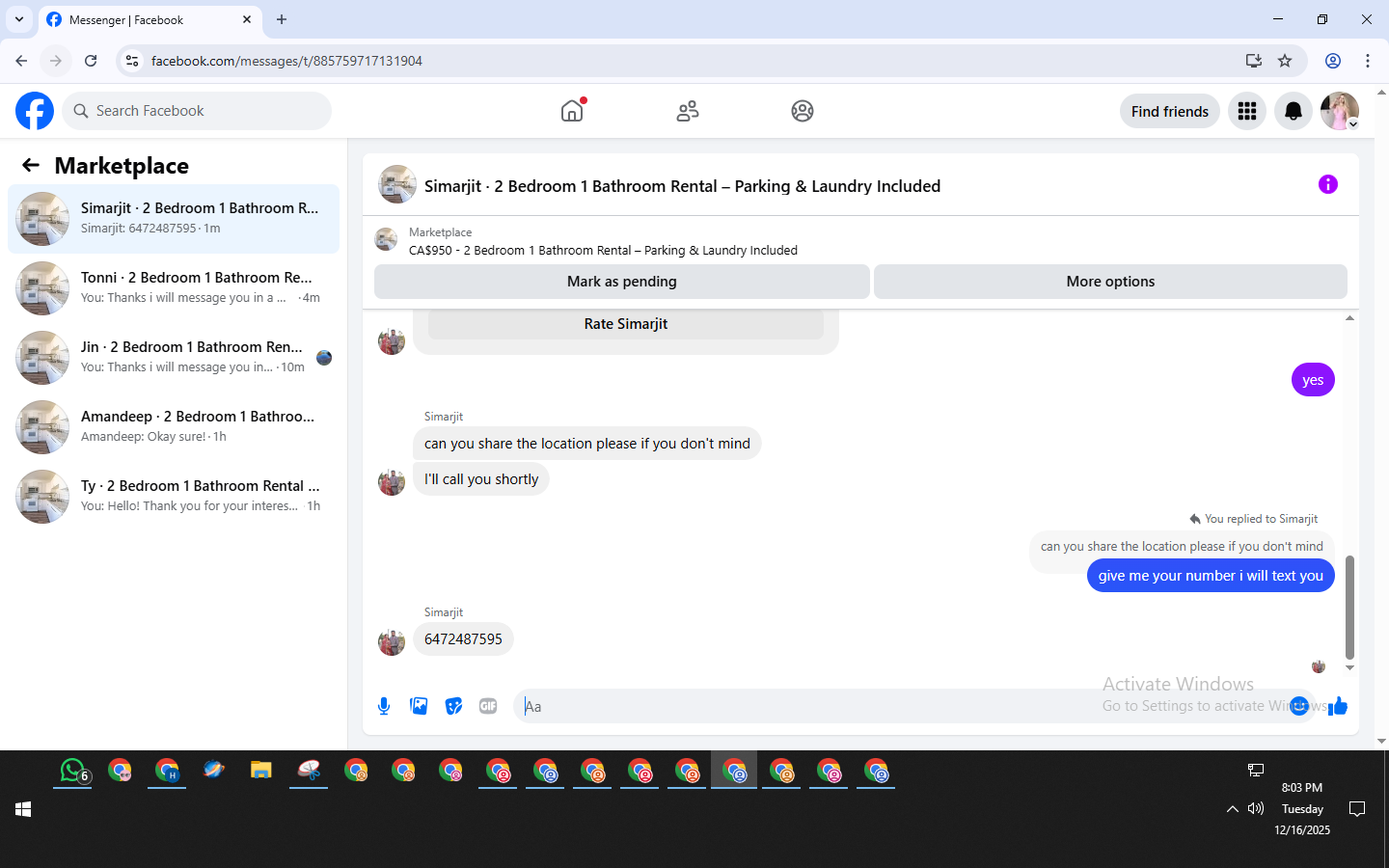The height and width of the screenshot is (868, 1389).
Task: Open the account menu on the profile picture
Action: point(1340,111)
